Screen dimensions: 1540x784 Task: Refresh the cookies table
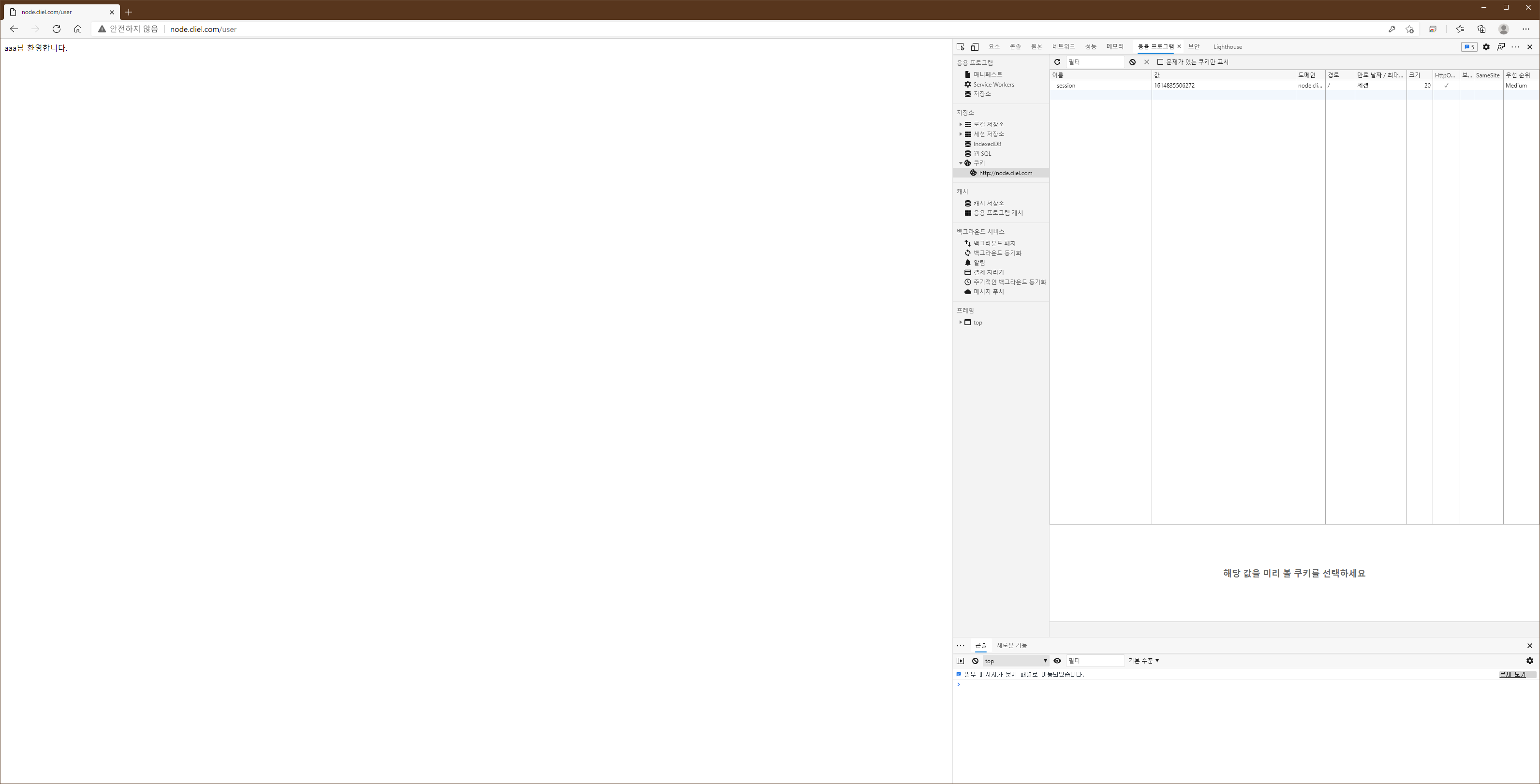(x=1057, y=62)
